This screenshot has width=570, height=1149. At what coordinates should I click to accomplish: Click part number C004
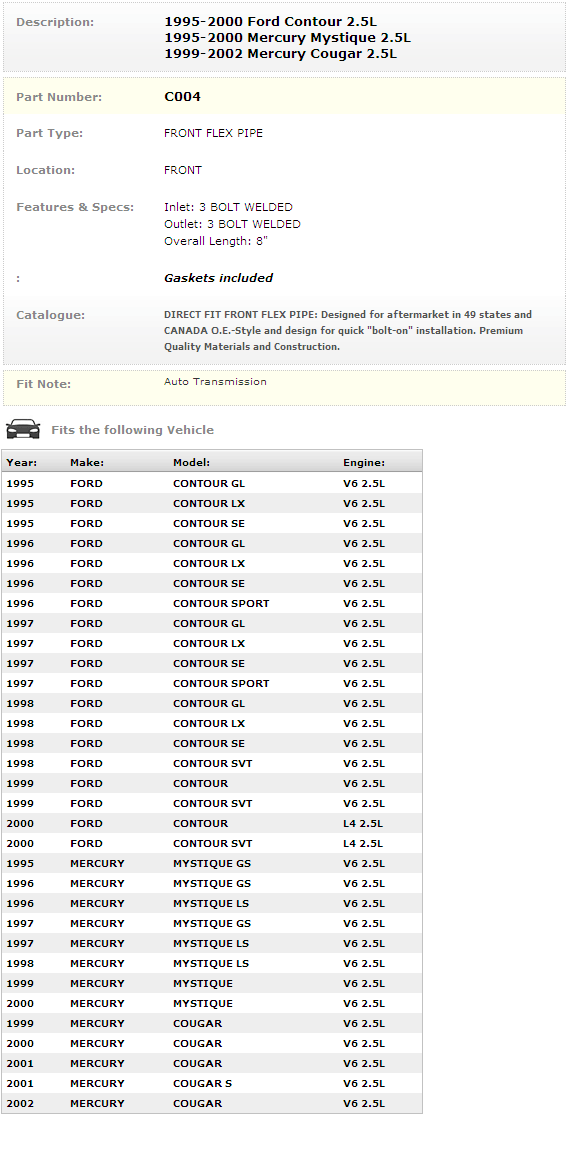point(182,97)
